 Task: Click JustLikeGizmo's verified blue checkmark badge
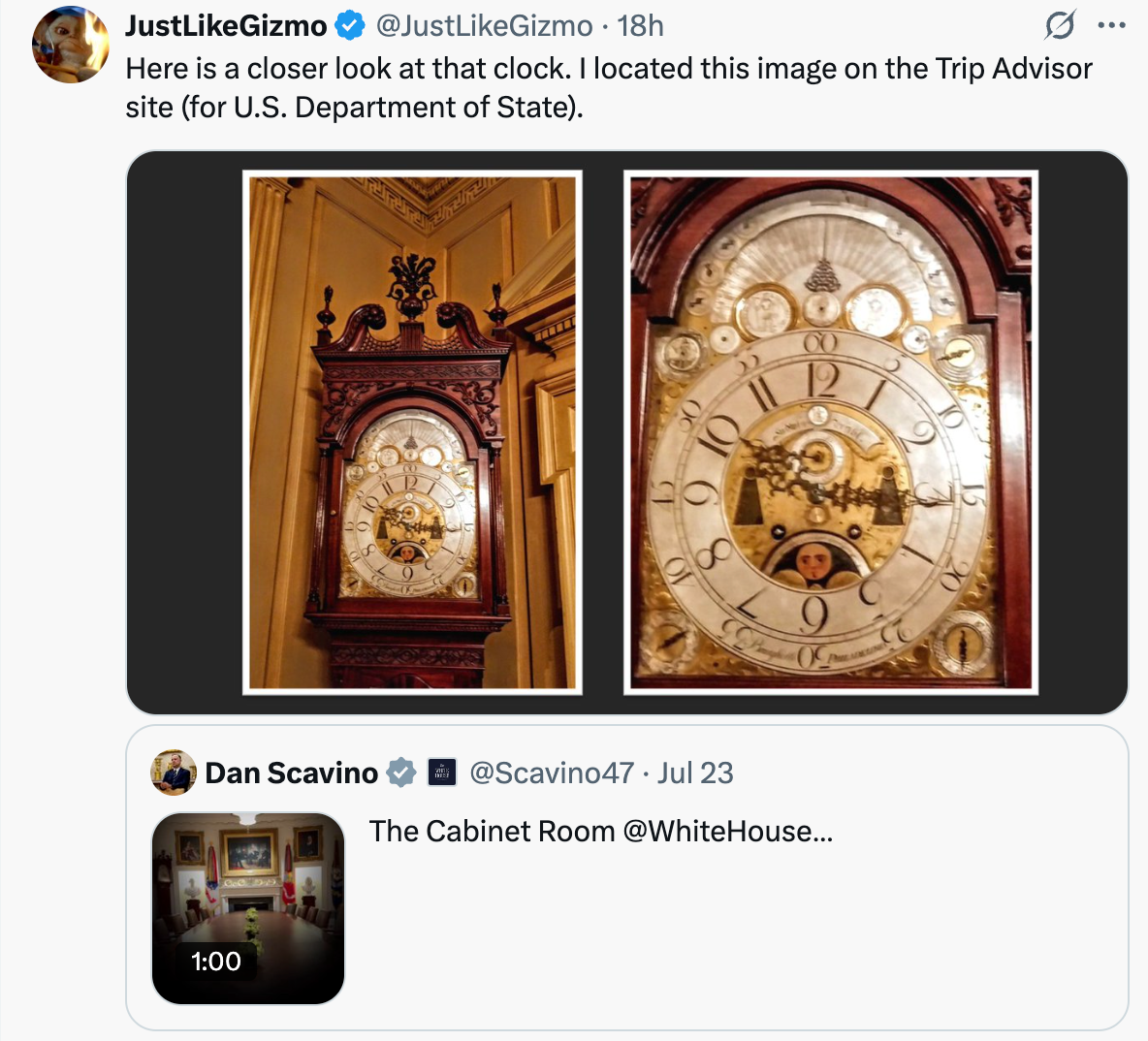350,25
